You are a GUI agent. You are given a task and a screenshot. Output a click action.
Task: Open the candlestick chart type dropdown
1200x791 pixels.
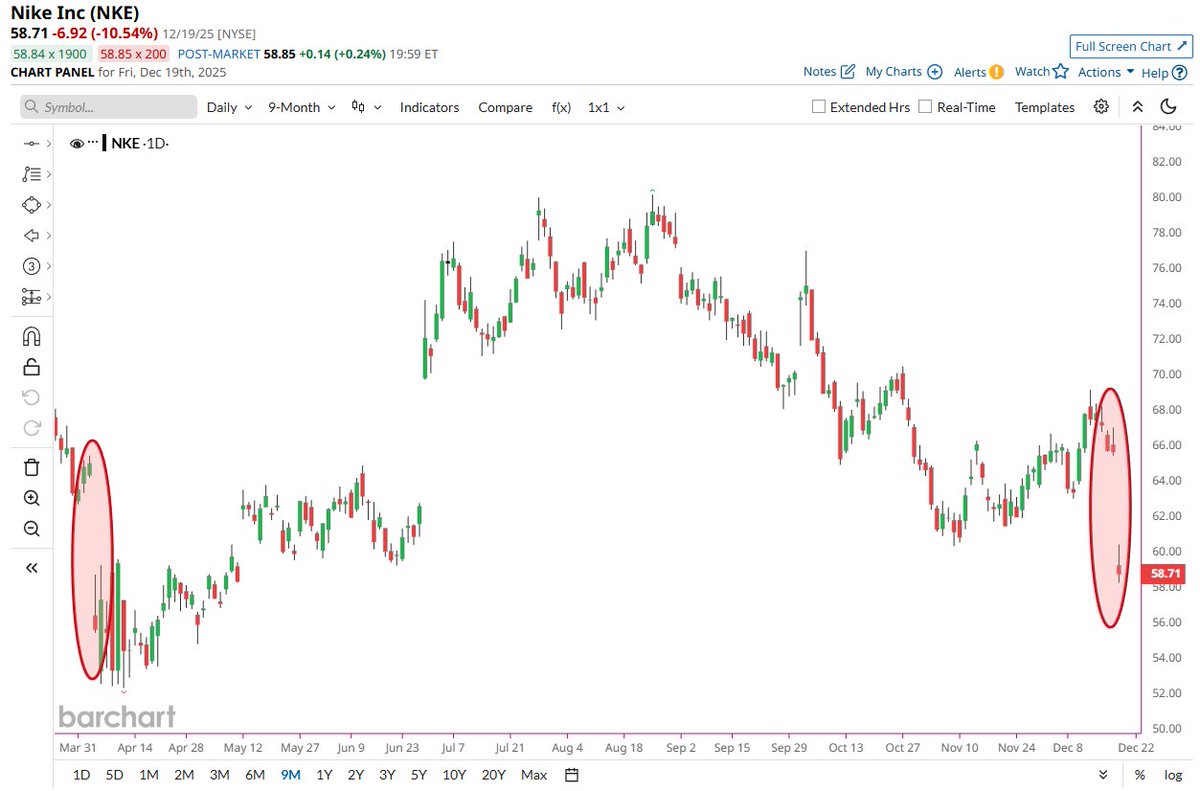(367, 107)
